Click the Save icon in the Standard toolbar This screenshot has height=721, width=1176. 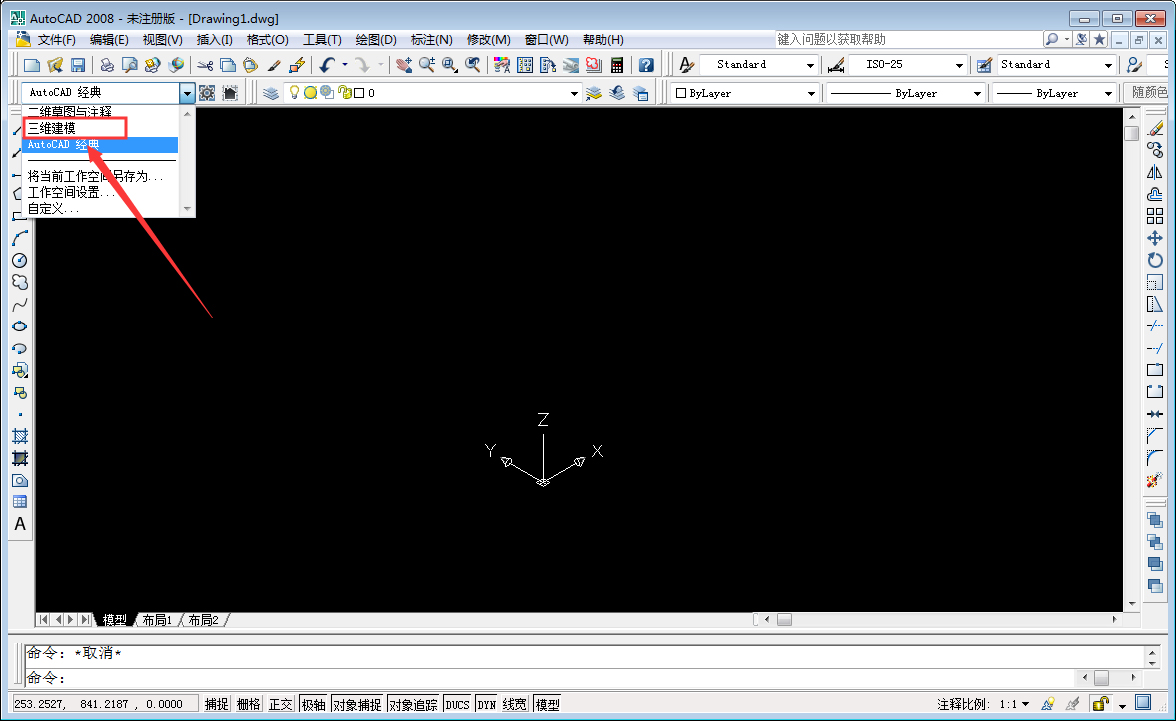point(80,65)
